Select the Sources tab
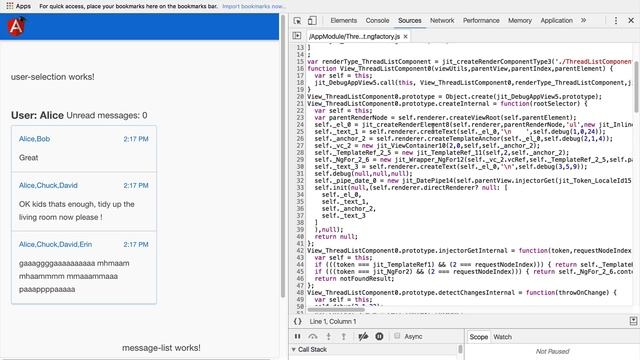The image size is (640, 360). coord(410,20)
